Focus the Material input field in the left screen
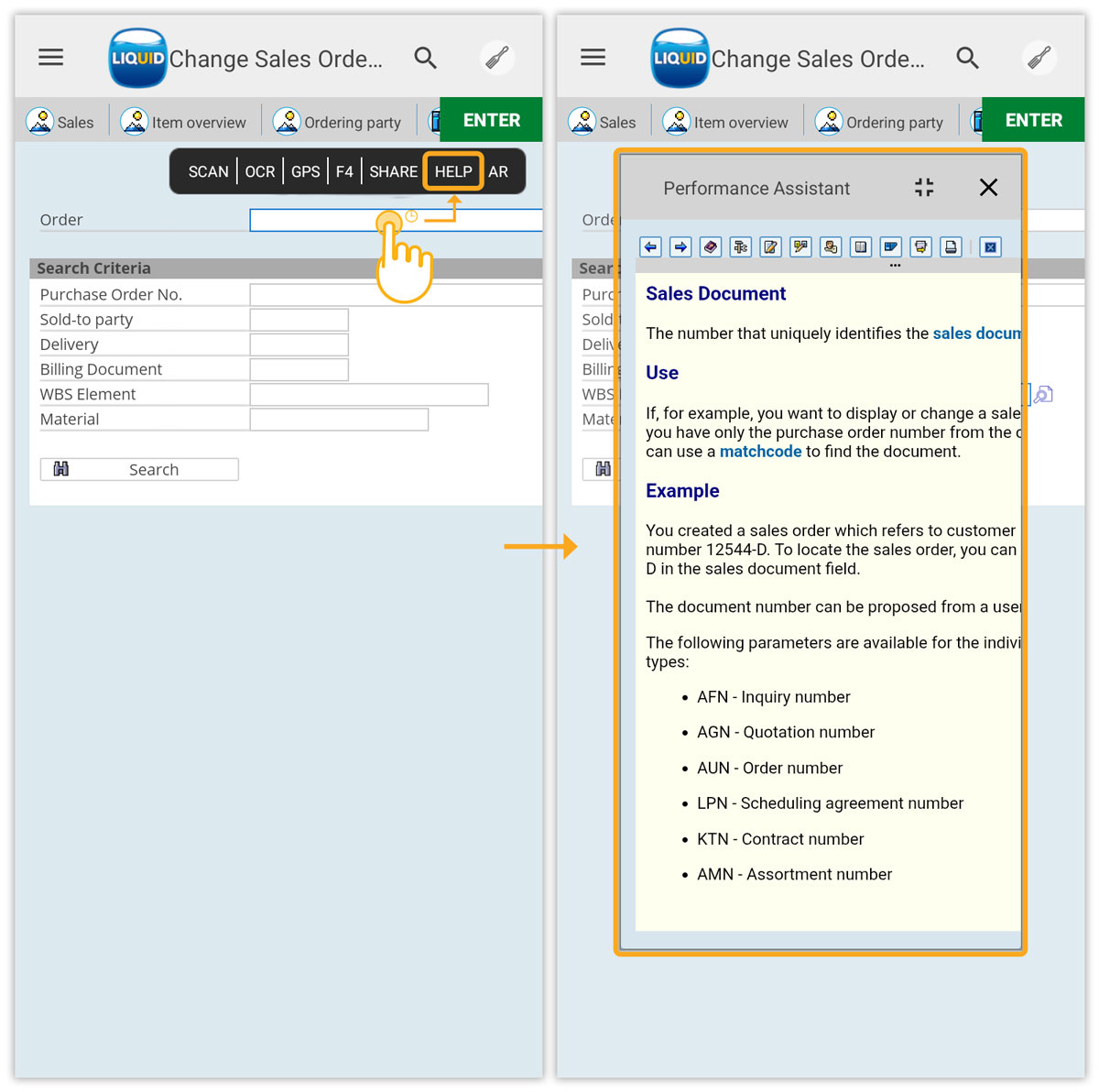The image size is (1099, 1092). click(339, 419)
